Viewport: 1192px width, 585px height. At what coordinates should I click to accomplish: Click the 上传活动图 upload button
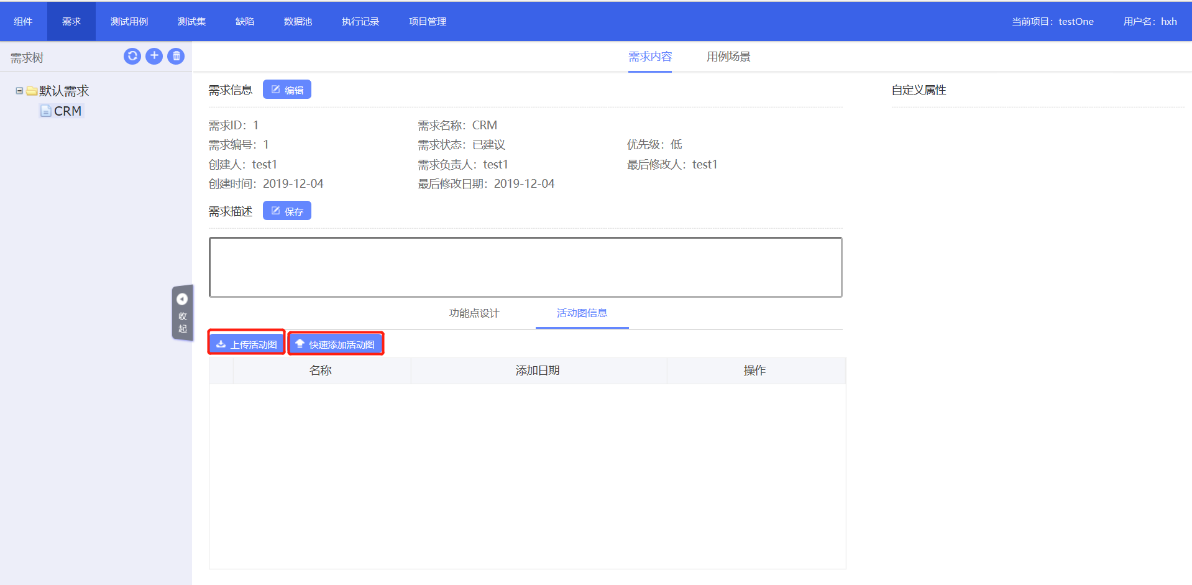(246, 344)
